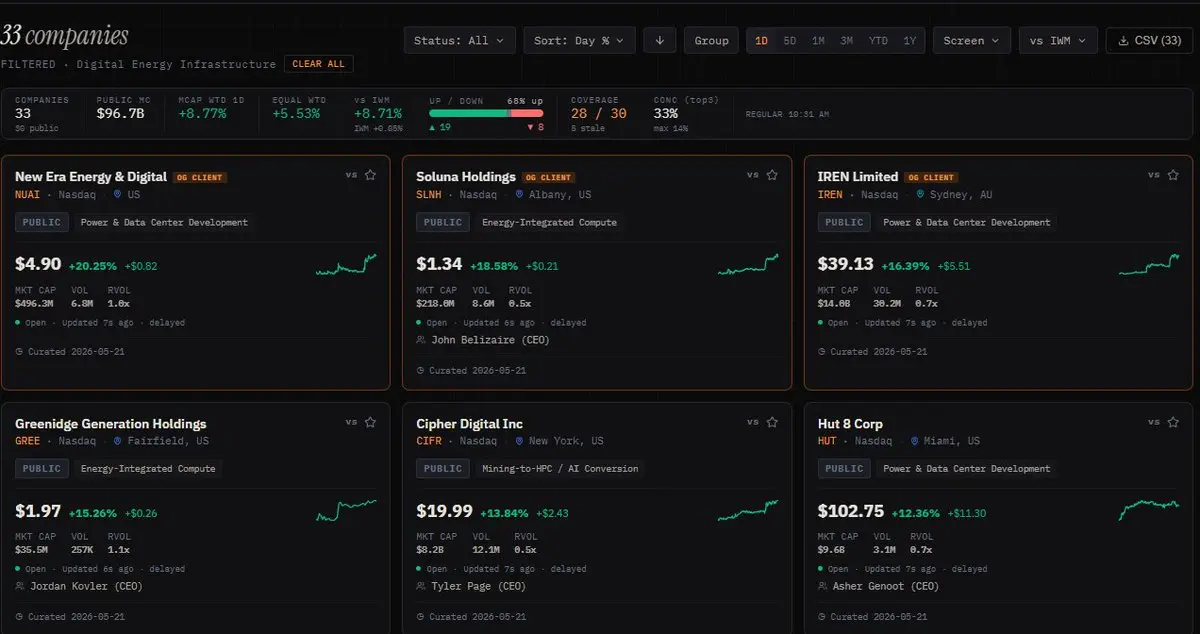Open the NUAI ticker link

point(27,195)
